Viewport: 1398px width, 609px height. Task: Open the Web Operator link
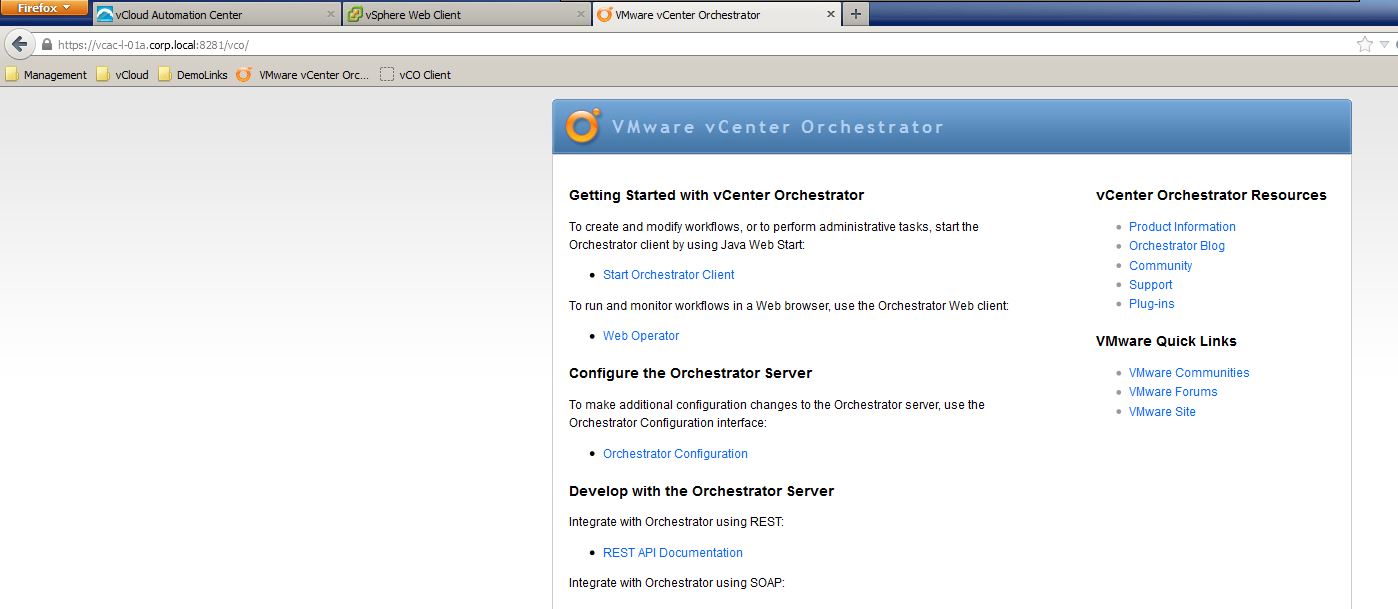coord(641,336)
